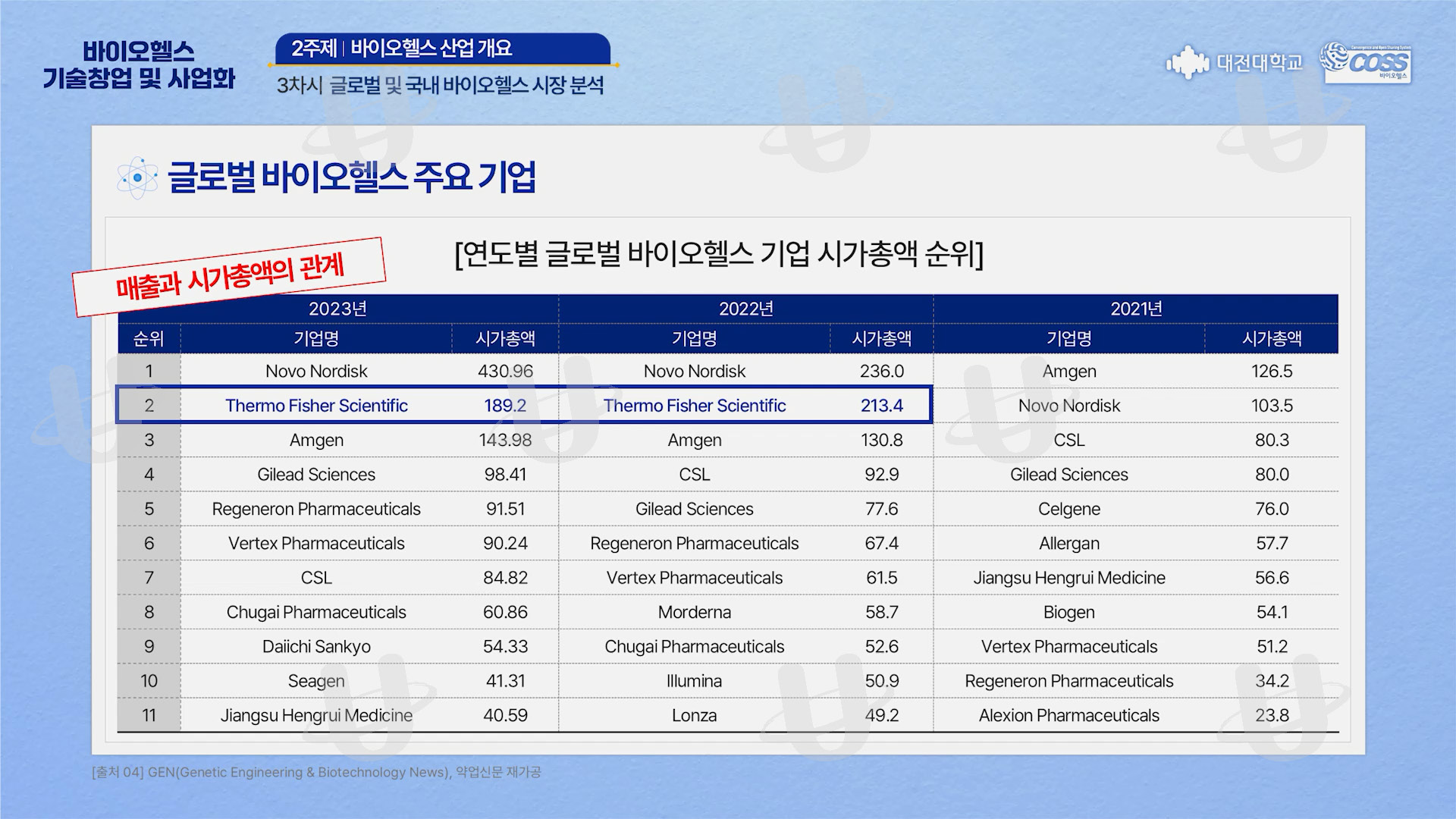Click Amgen in the 2021 ranking
Image resolution: width=1456 pixels, height=819 pixels.
coord(1068,372)
